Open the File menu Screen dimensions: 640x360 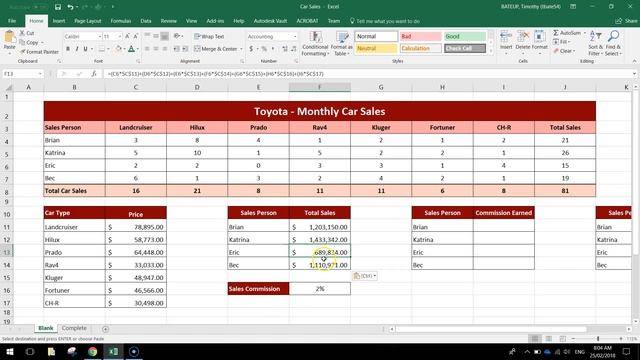pyautogui.click(x=12, y=21)
